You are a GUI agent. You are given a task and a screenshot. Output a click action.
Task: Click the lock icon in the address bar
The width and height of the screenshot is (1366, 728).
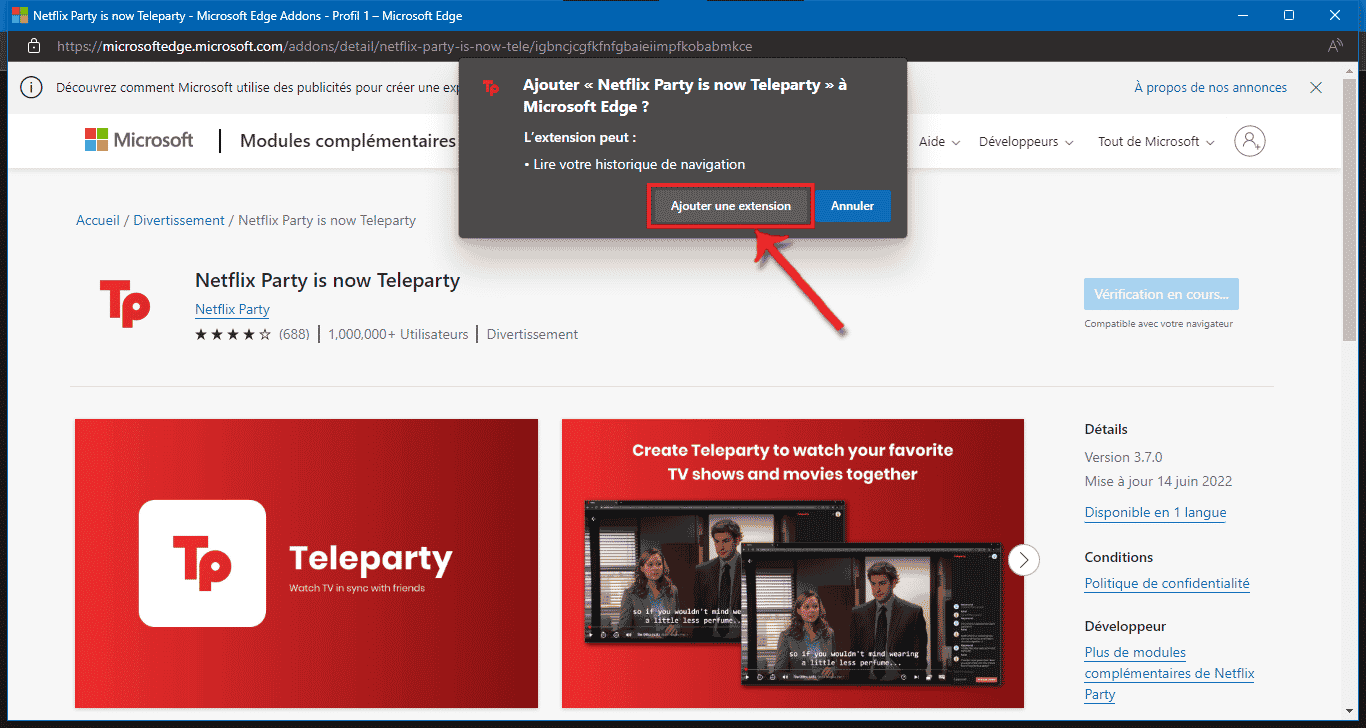point(34,46)
